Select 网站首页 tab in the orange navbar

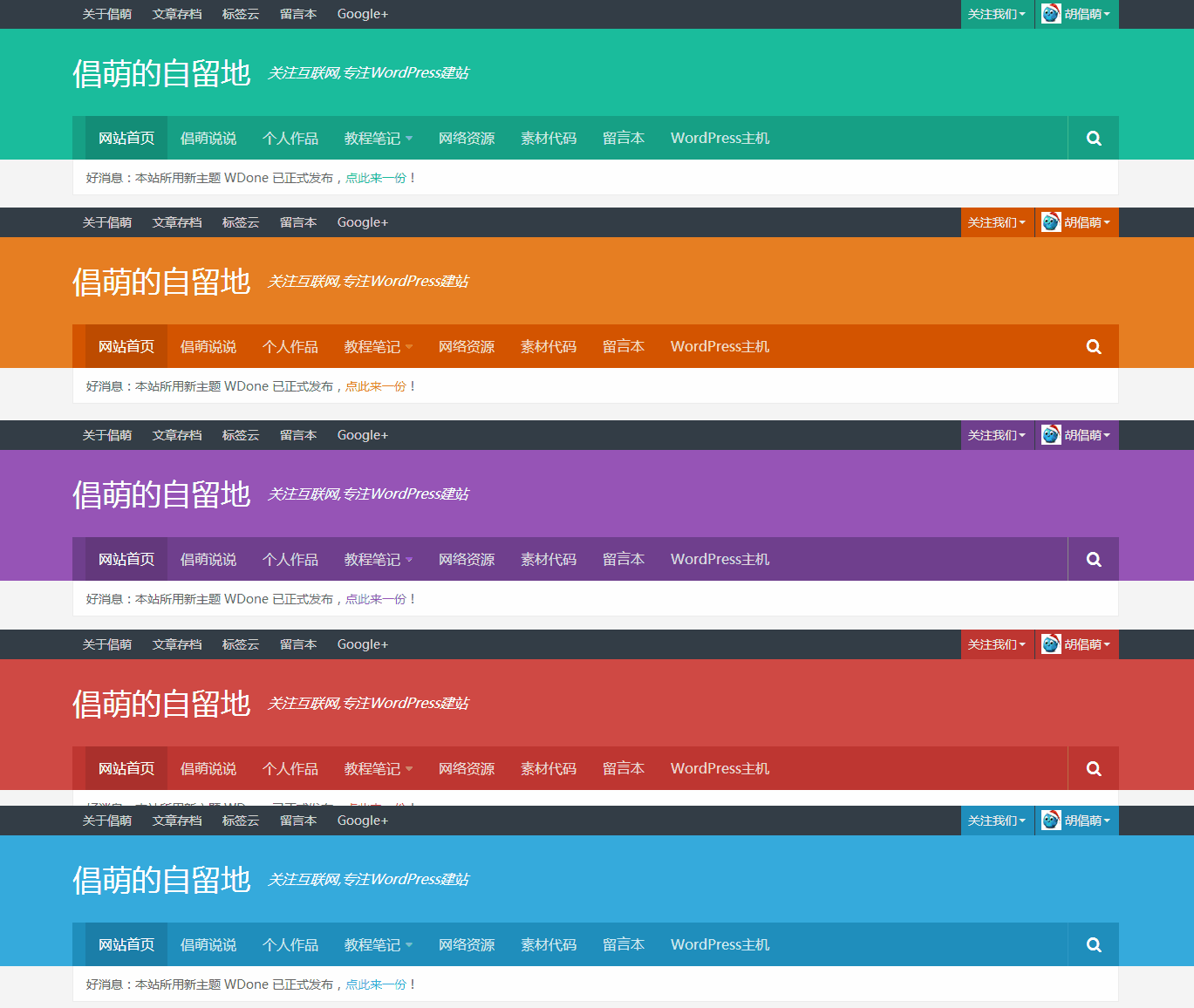pos(126,347)
